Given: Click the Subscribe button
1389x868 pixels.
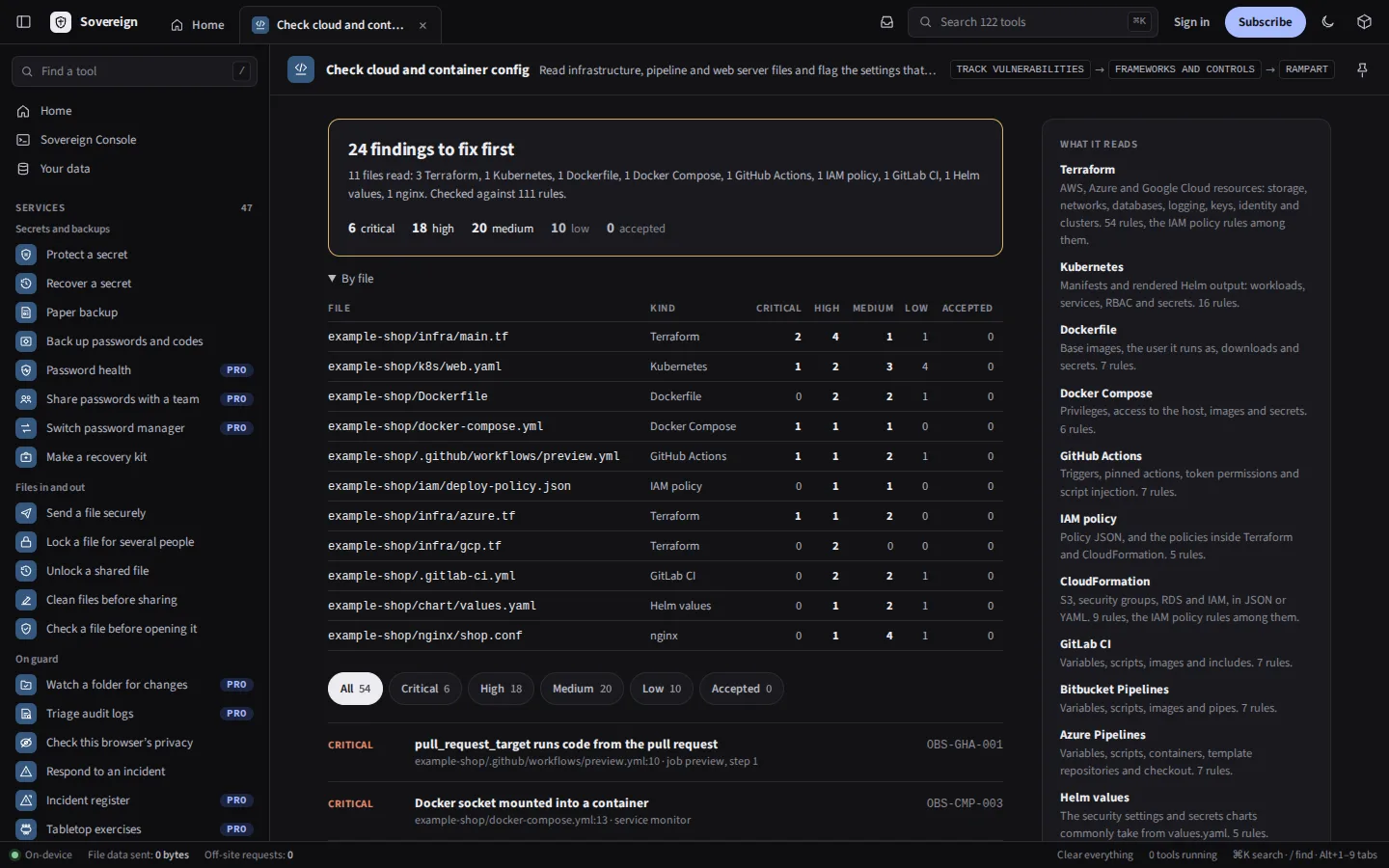Looking at the screenshot, I should point(1265,22).
